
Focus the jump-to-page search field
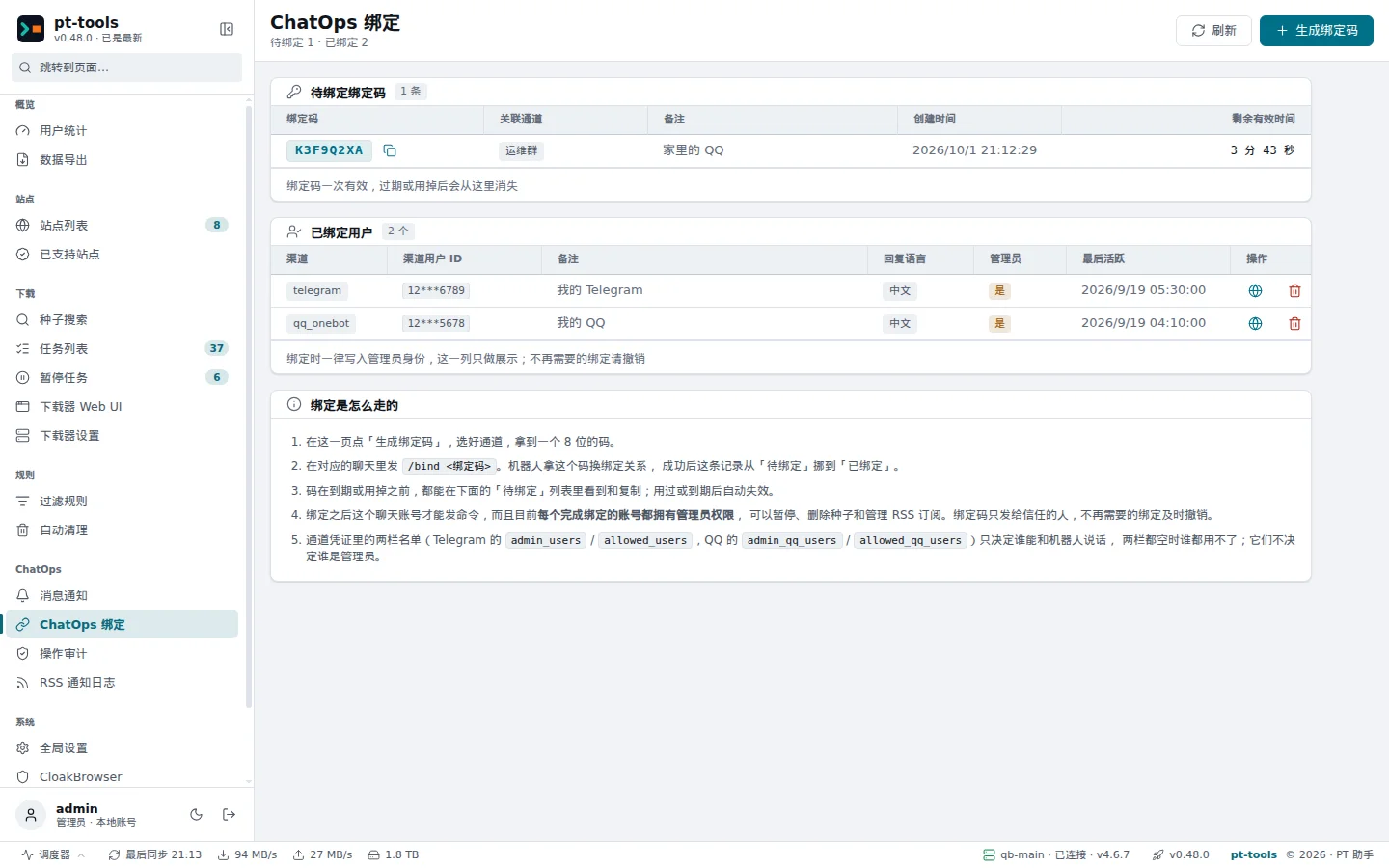(x=126, y=68)
